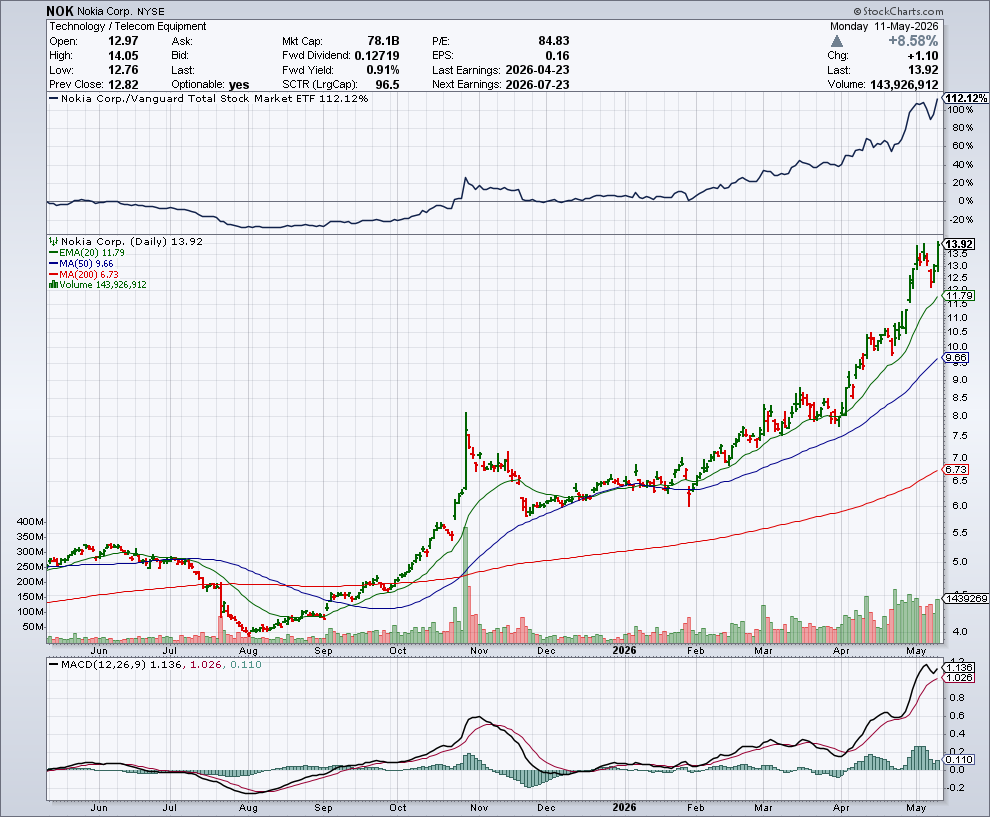Click header Volume value 143,926,912

click(x=904, y=85)
